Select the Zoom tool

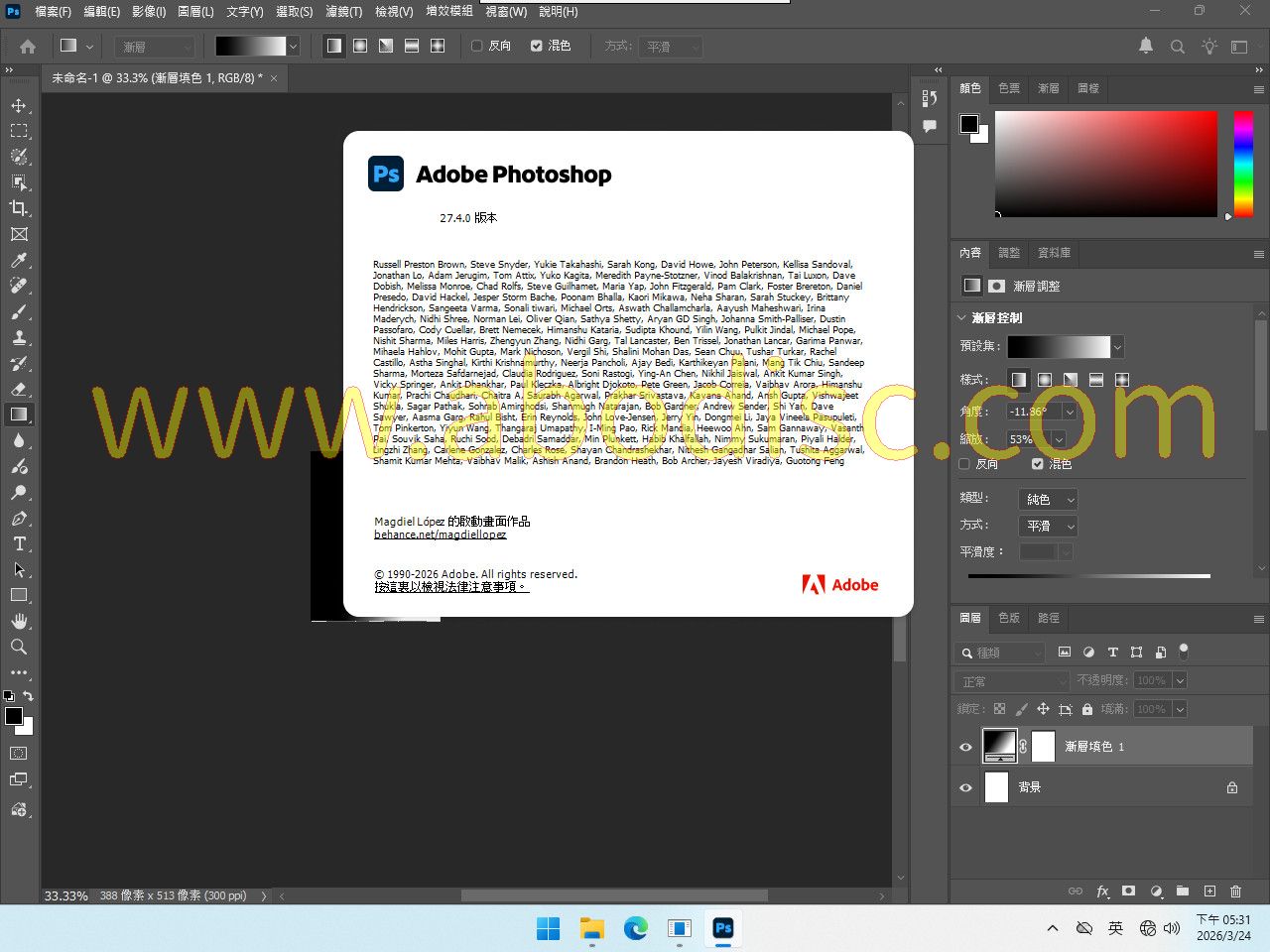click(19, 647)
